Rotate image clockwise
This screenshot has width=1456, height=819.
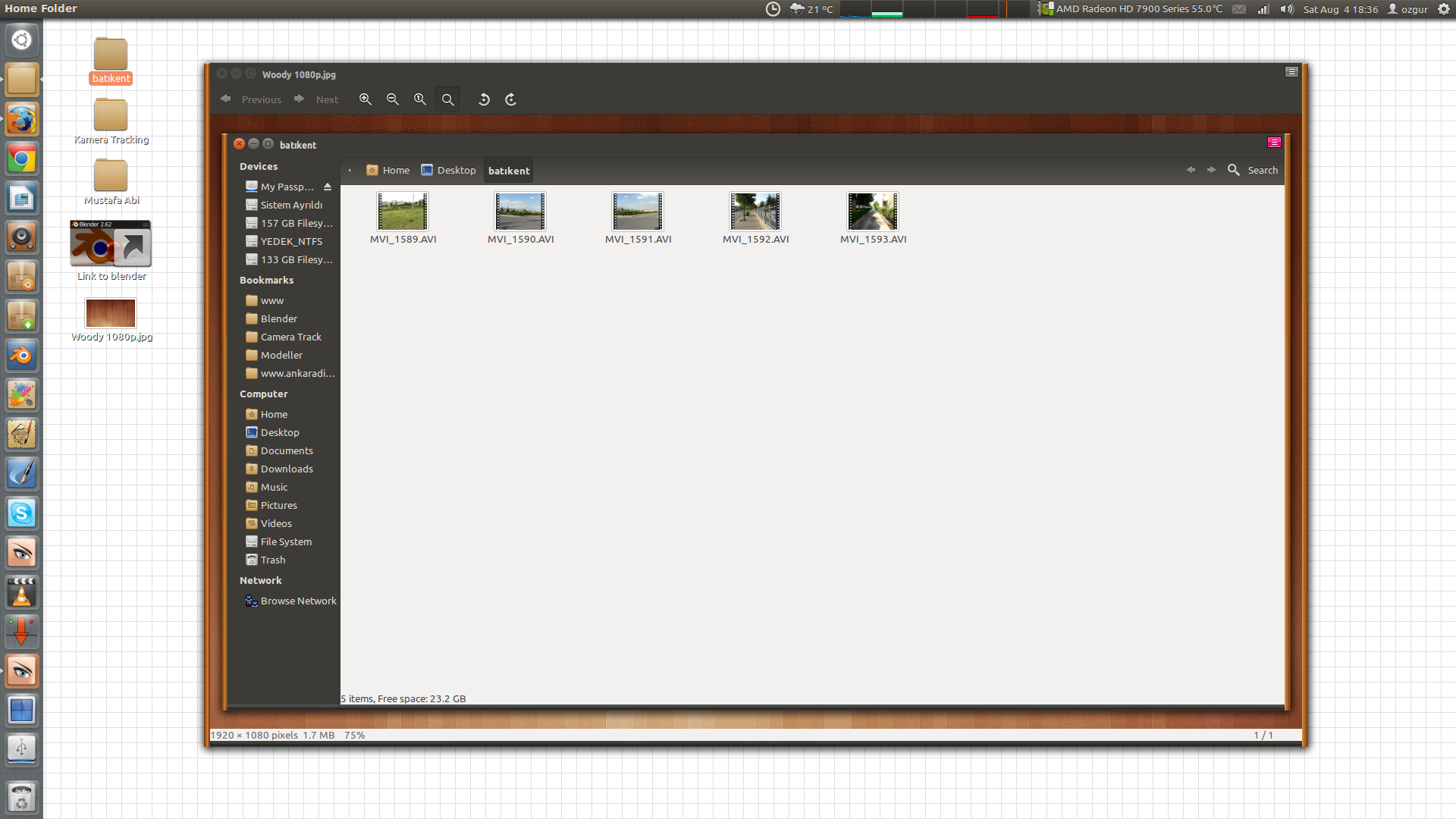(511, 99)
